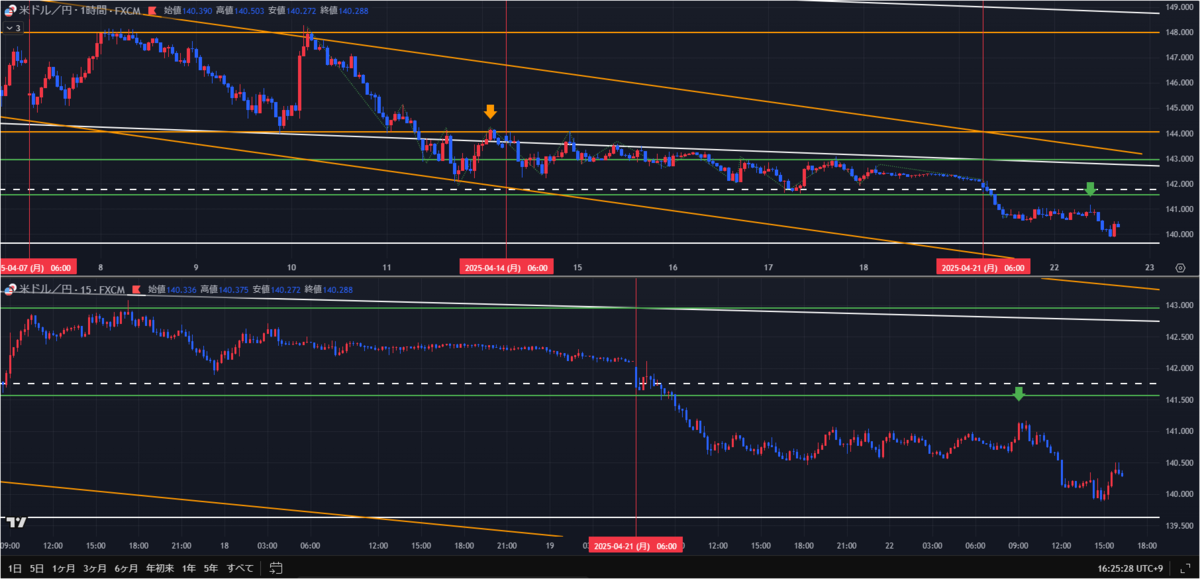1200x579 pixels.
Task: Select the 1日 timeframe
Action: (x=13, y=566)
